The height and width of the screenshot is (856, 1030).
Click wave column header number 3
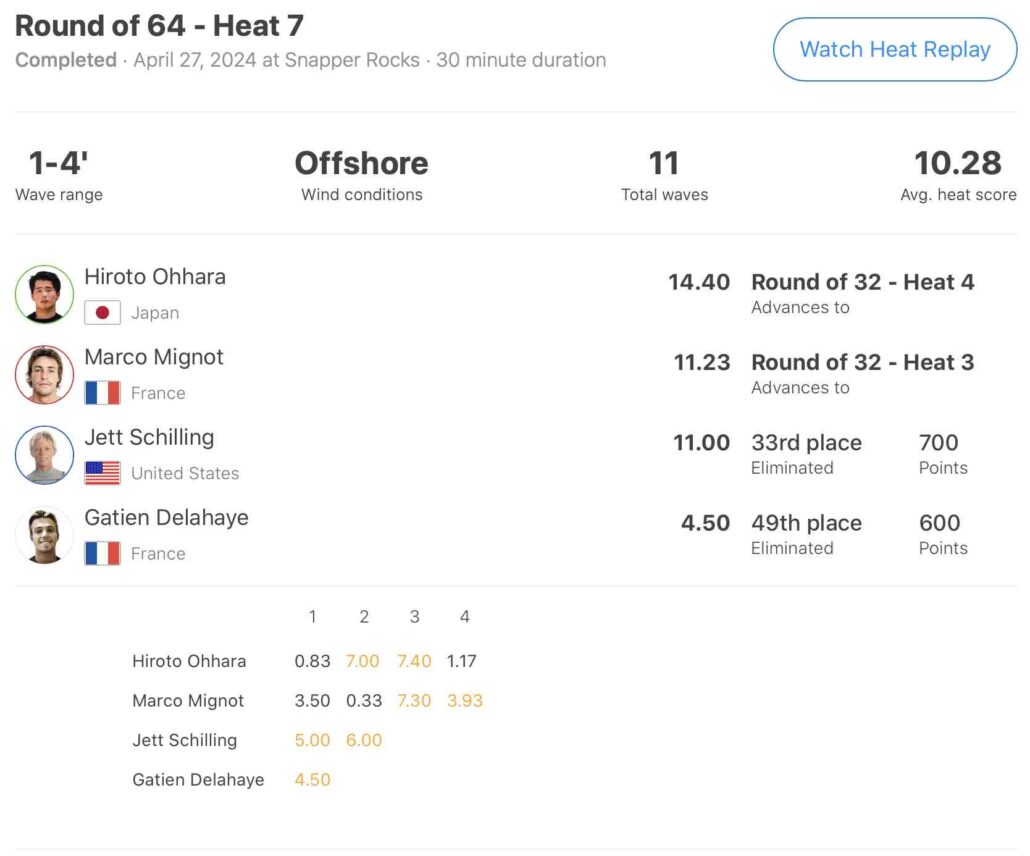[414, 617]
